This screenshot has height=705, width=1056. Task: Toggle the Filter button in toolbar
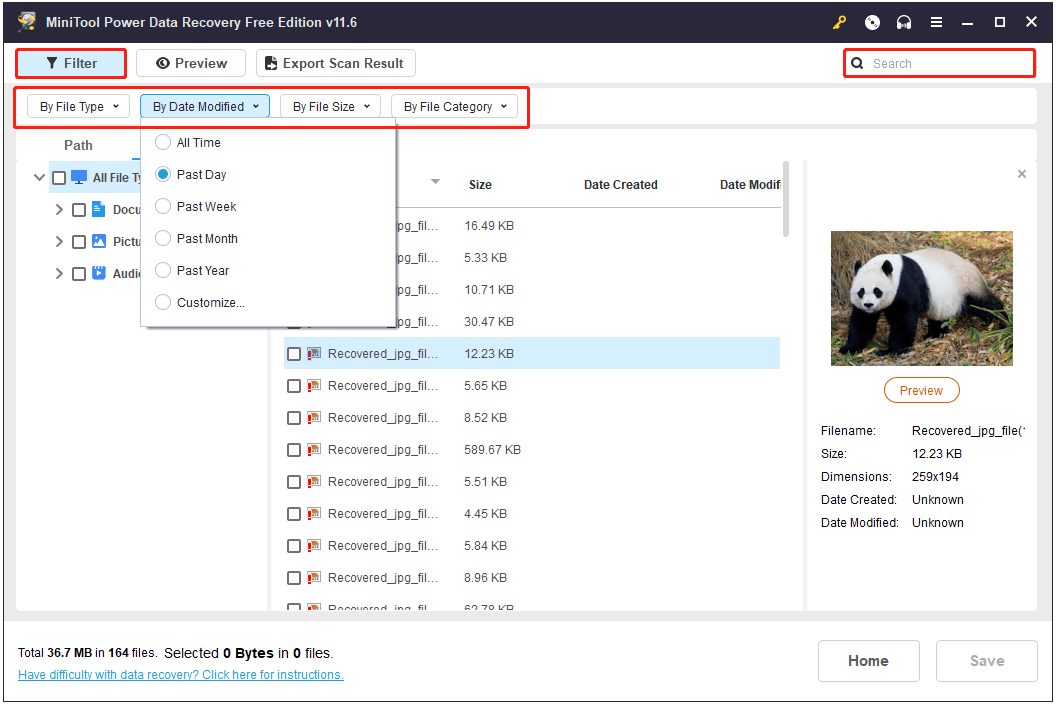pos(71,64)
